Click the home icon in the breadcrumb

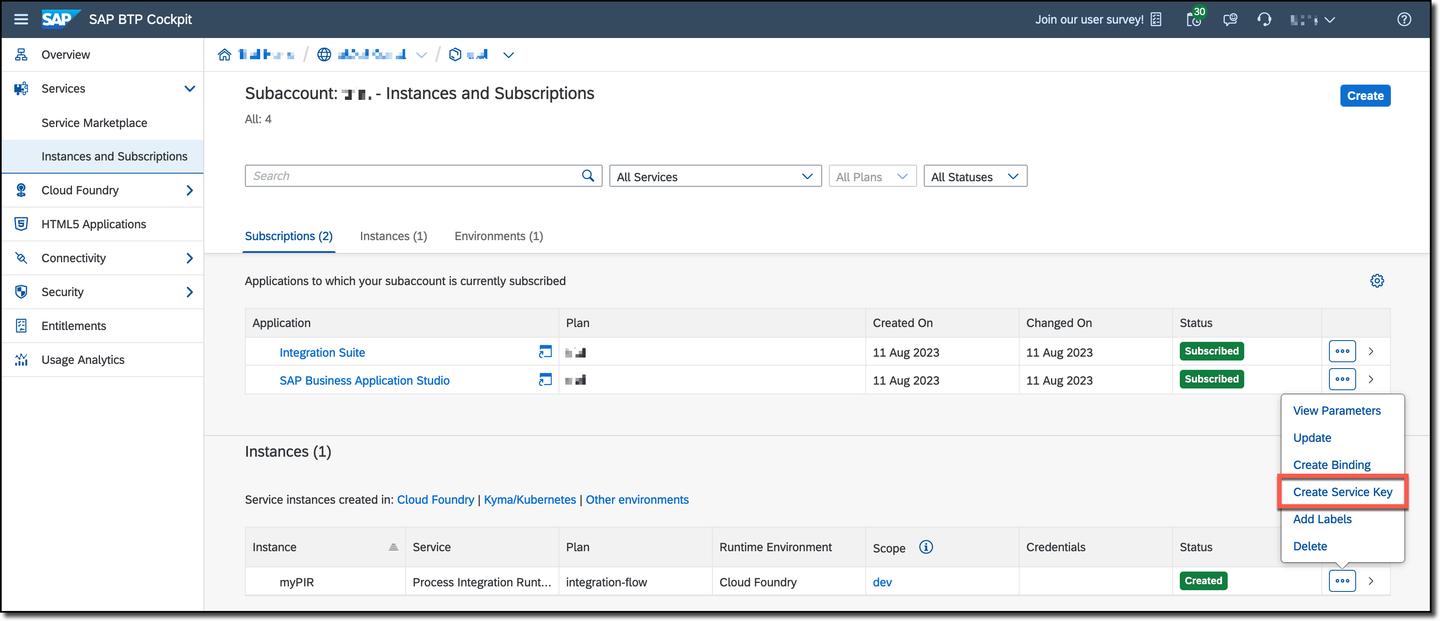click(225, 55)
